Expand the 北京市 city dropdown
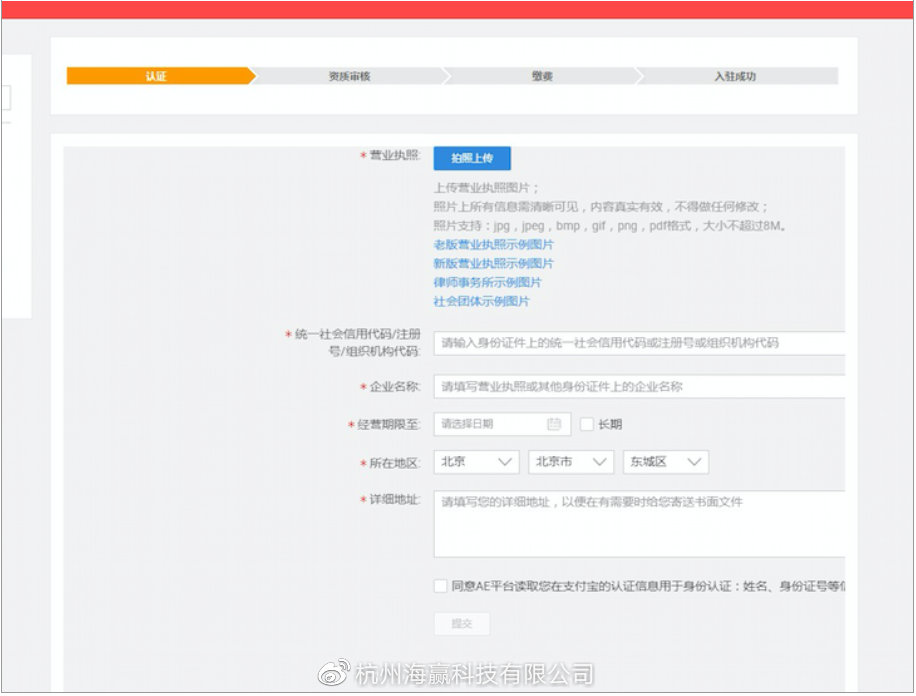This screenshot has width=916, height=696. 570,462
